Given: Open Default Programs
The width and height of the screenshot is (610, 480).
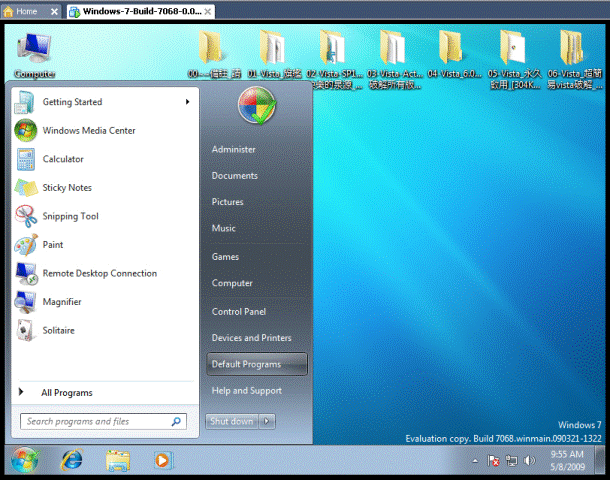Looking at the screenshot, I should [x=257, y=364].
